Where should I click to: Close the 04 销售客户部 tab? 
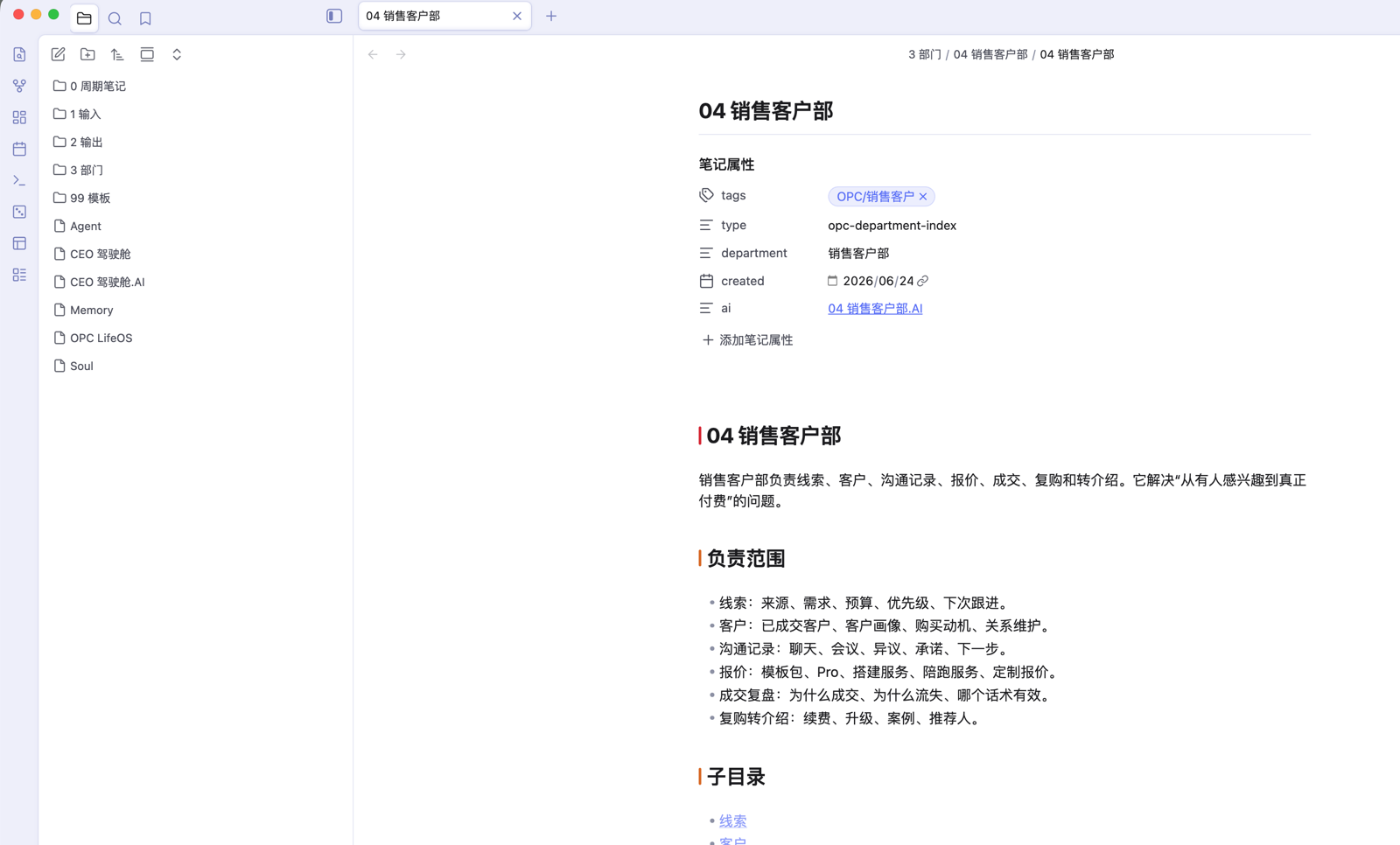517,16
